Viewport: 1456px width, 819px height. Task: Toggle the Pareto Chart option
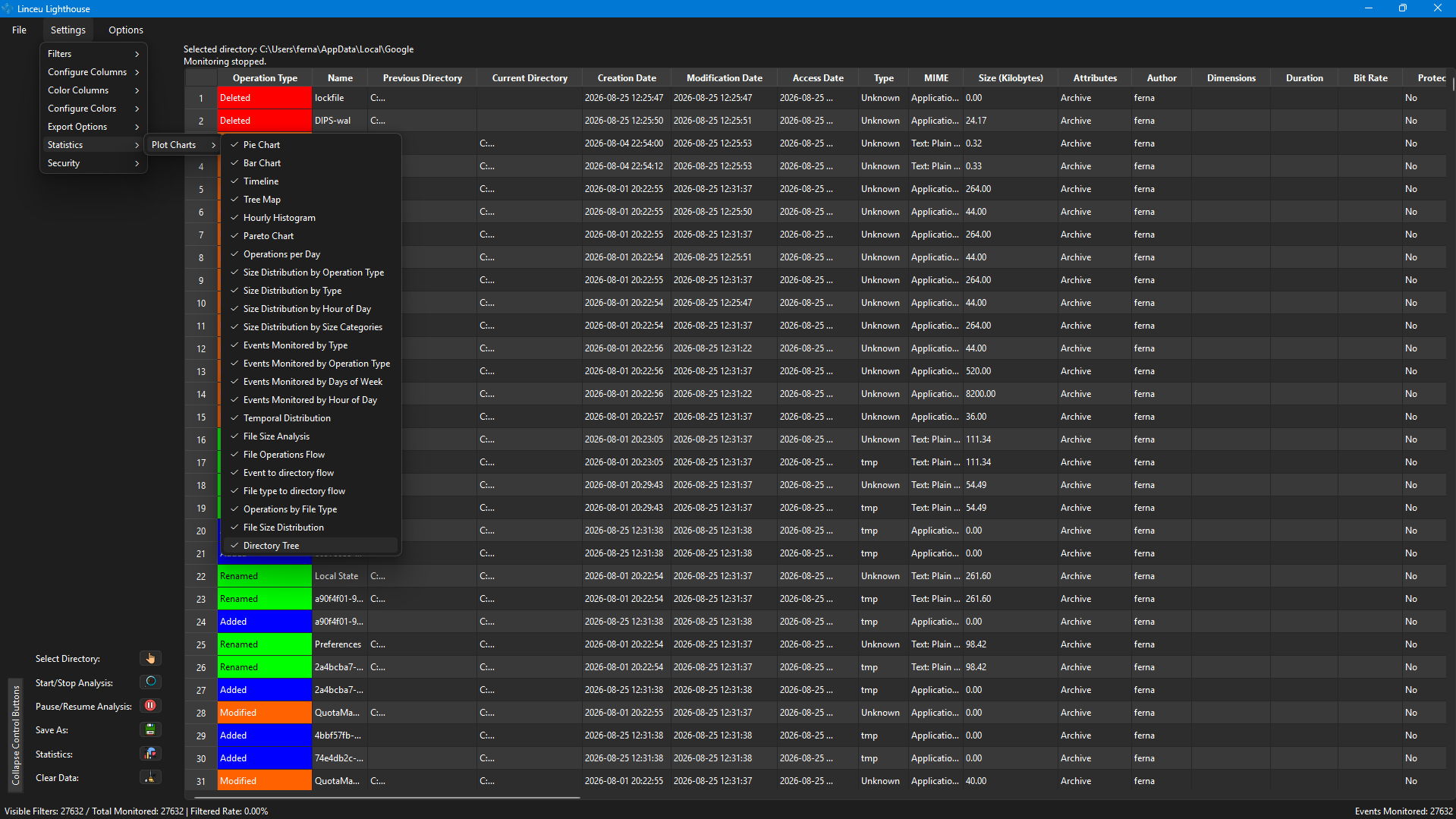point(311,236)
